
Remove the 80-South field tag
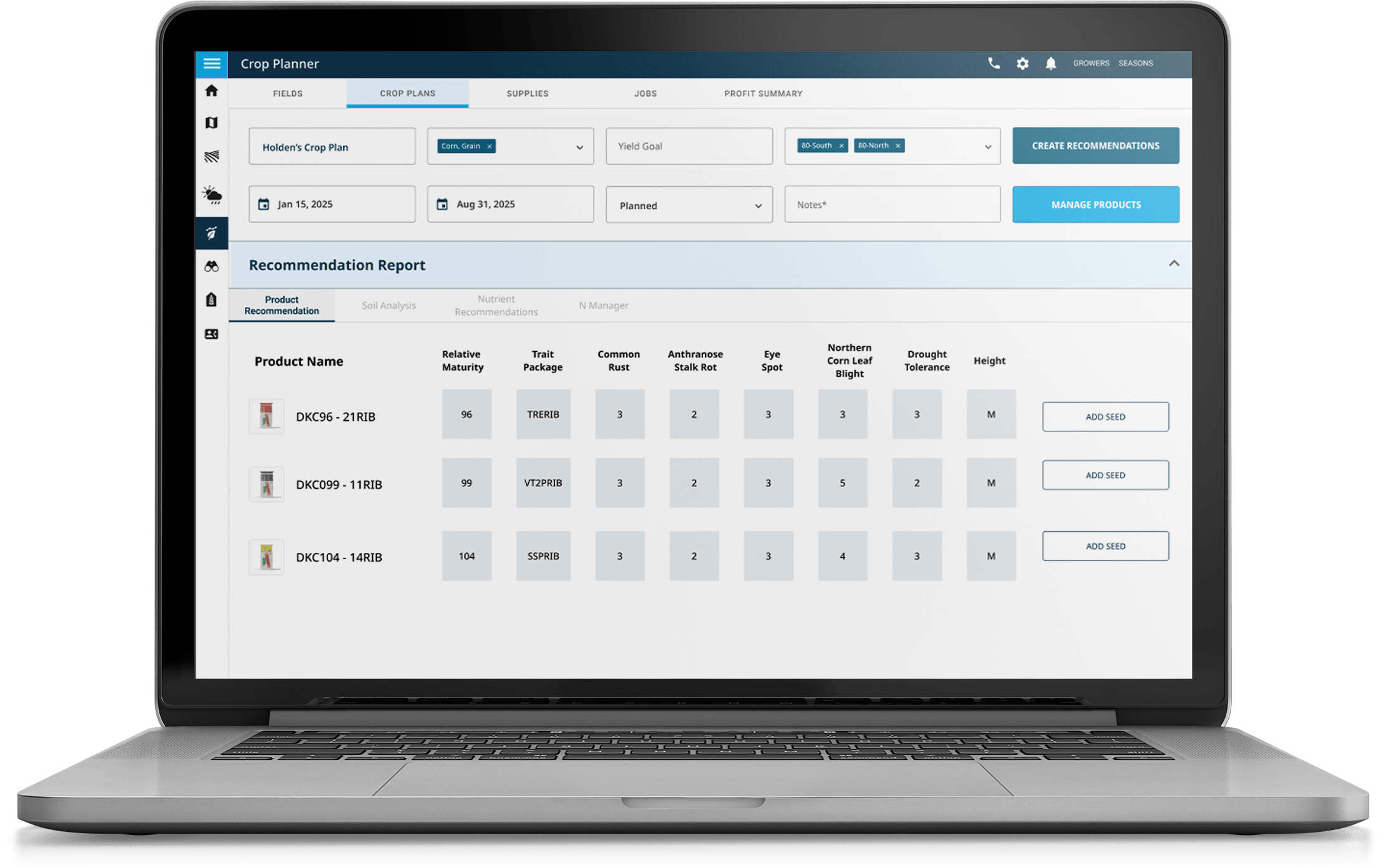point(841,146)
